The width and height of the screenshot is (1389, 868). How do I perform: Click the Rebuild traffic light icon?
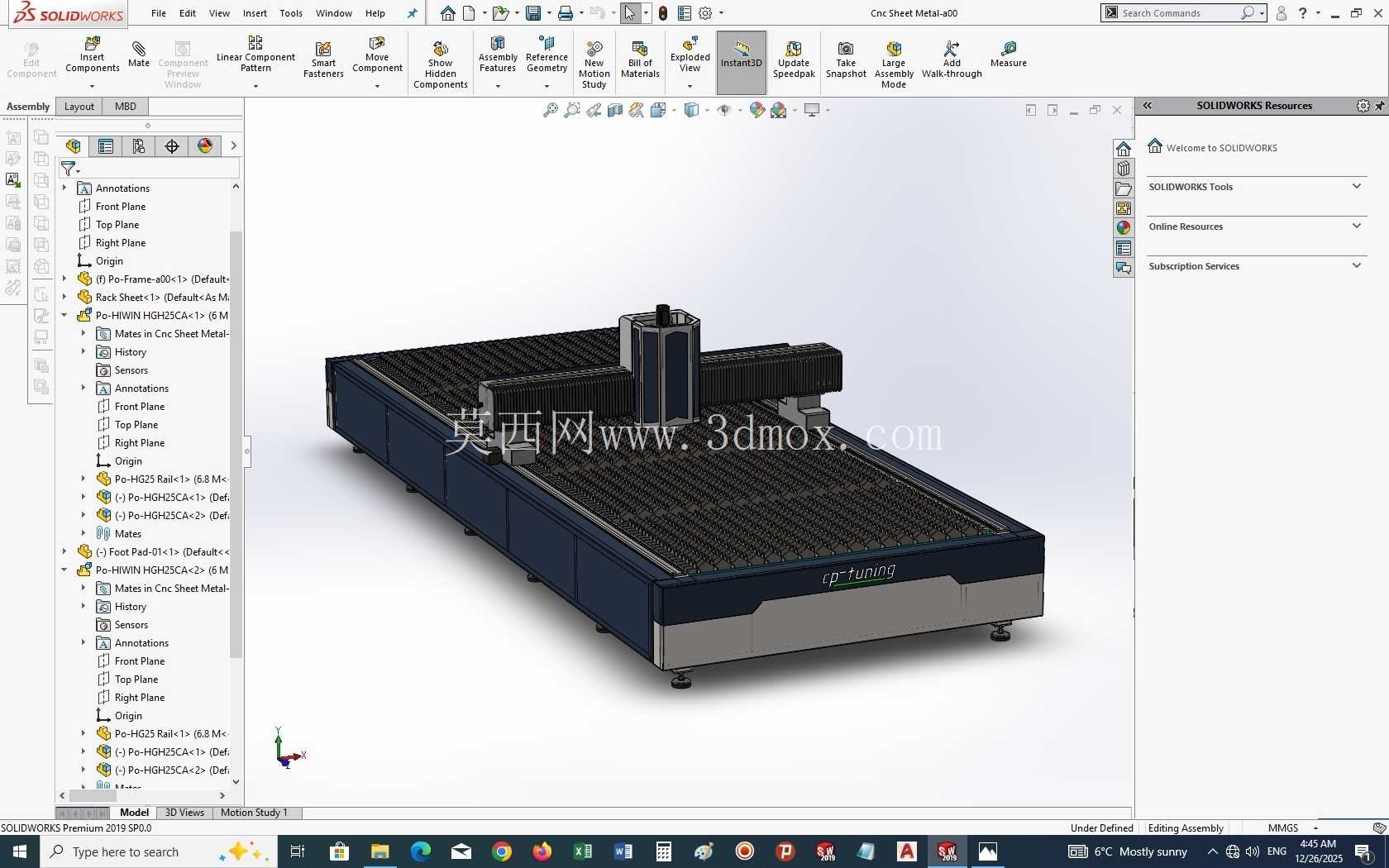[663, 13]
